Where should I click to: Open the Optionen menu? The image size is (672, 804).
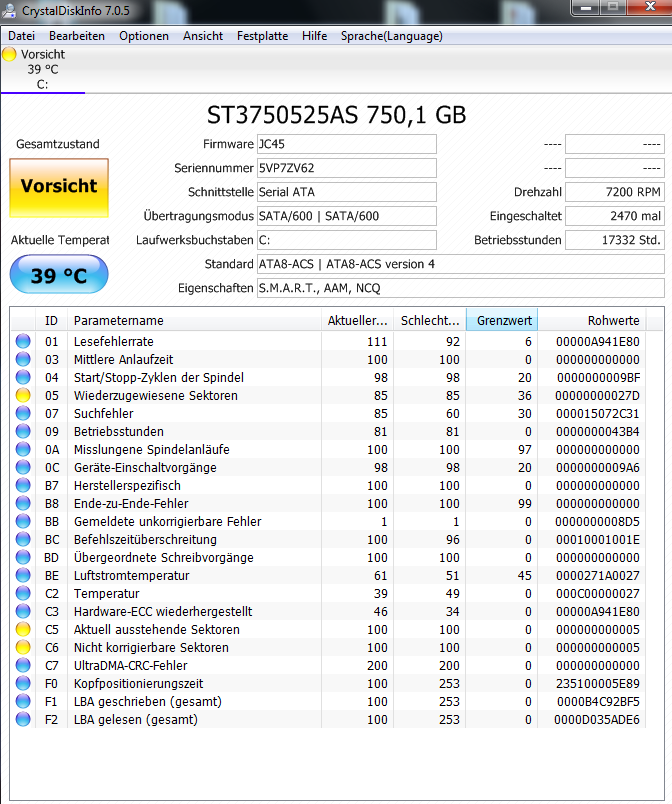click(x=144, y=36)
